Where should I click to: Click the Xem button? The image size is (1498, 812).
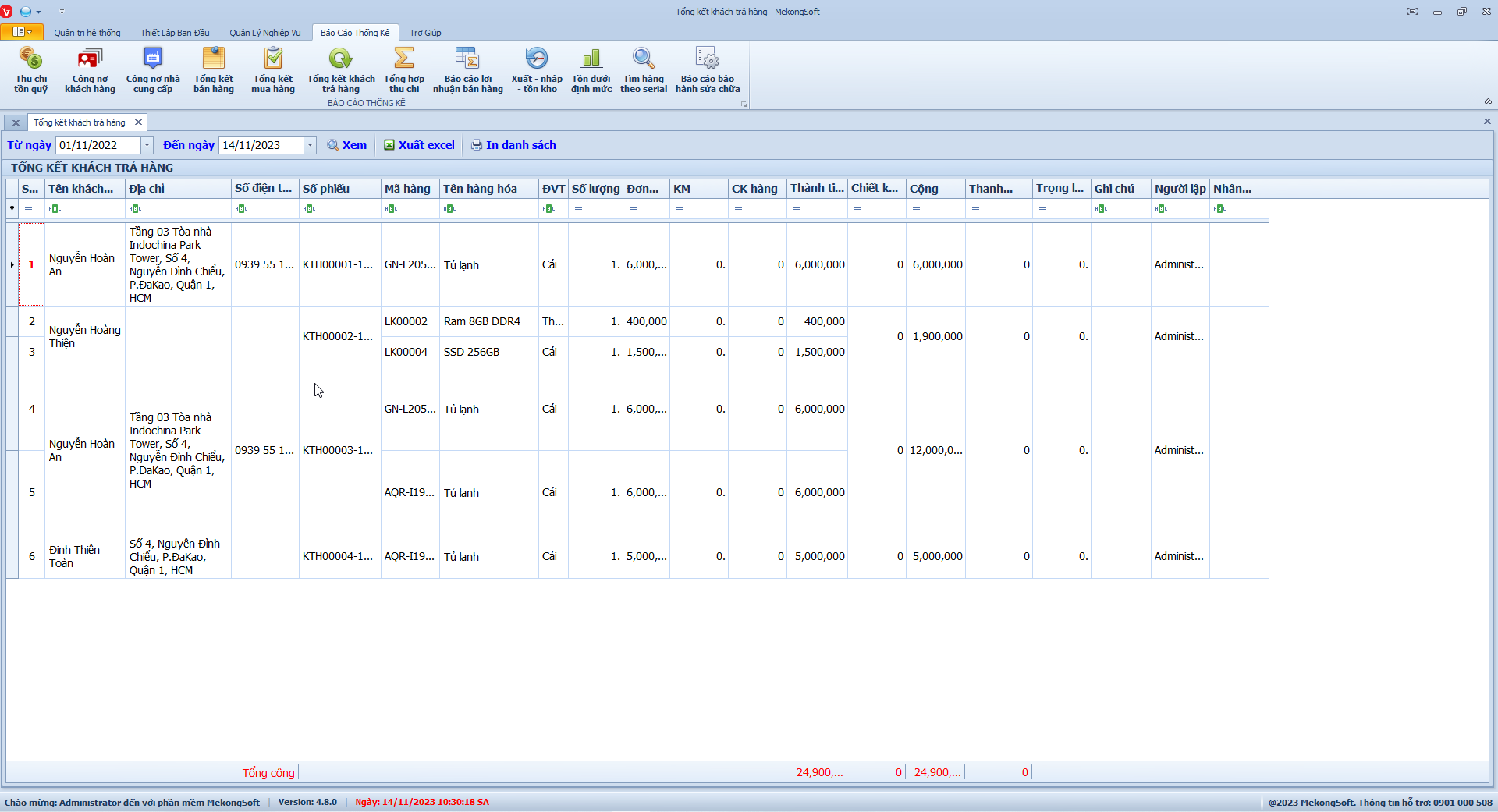[x=347, y=145]
